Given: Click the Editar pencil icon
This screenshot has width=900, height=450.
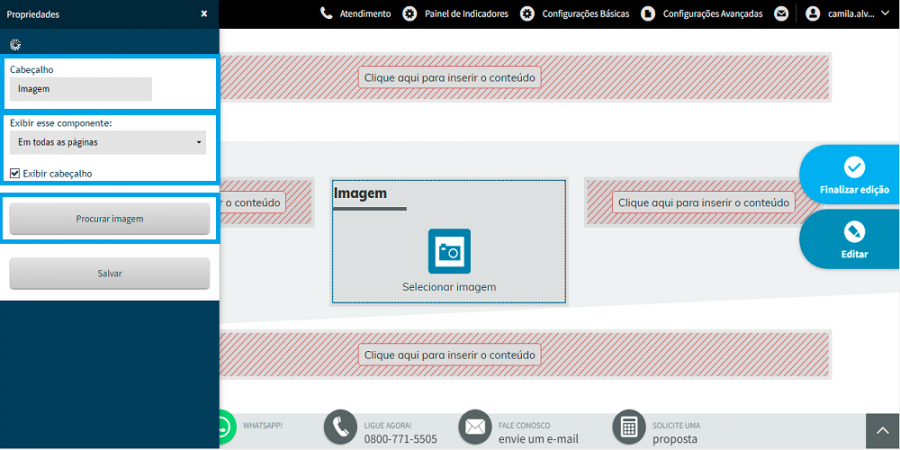Looking at the screenshot, I should pos(854,232).
